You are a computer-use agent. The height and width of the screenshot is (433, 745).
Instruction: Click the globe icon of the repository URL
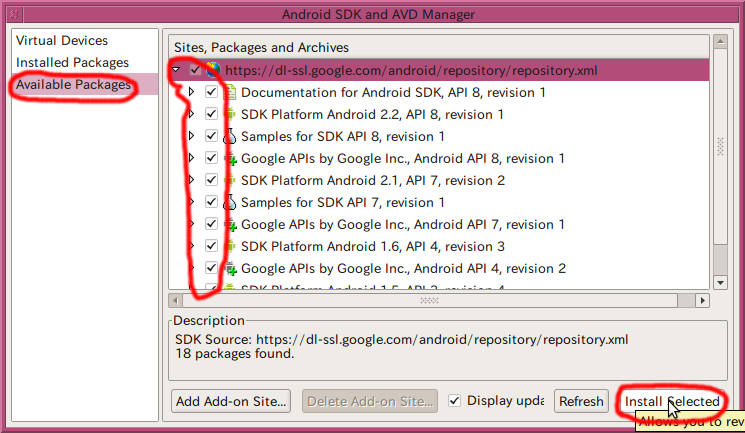(213, 70)
